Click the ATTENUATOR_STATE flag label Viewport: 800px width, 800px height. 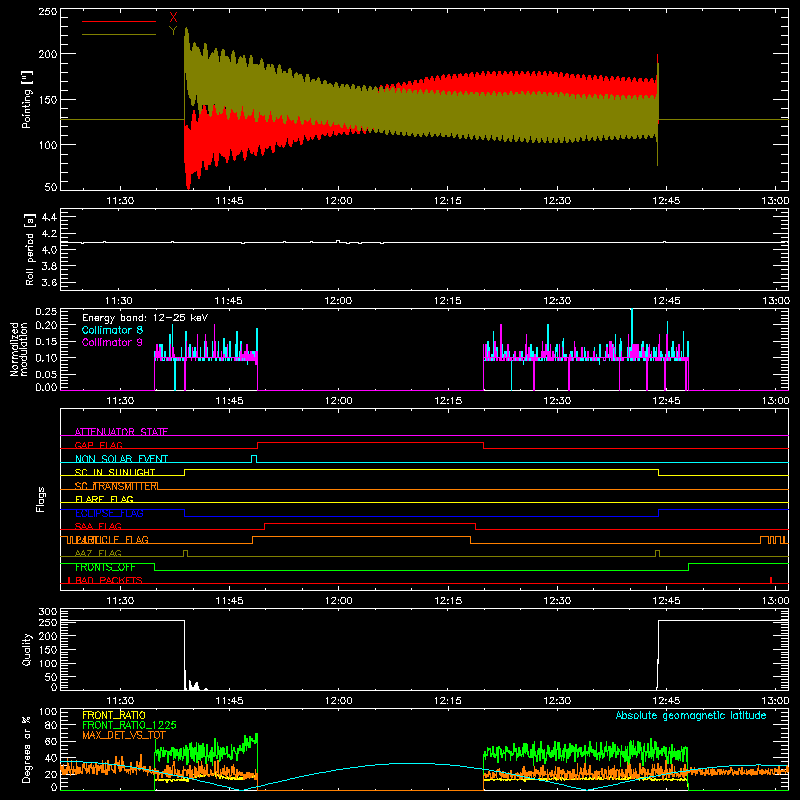(x=121, y=432)
